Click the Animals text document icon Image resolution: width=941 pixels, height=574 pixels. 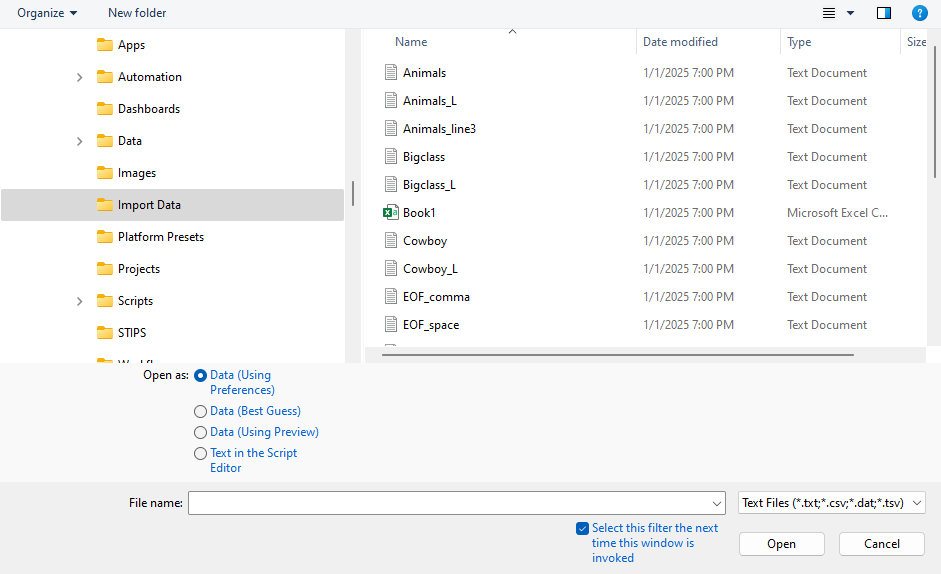click(x=391, y=73)
